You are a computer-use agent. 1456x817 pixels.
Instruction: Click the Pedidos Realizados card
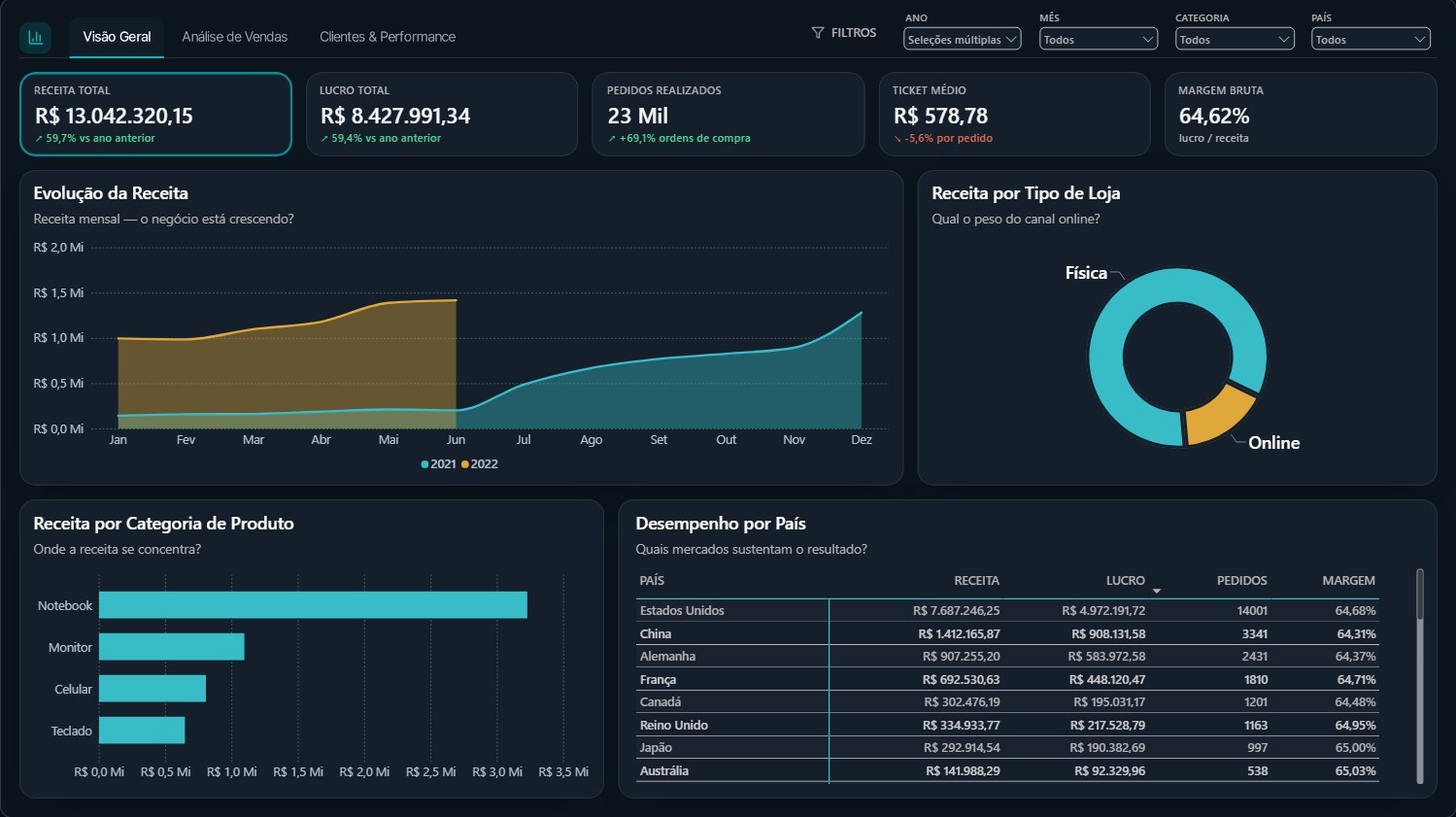(x=728, y=114)
